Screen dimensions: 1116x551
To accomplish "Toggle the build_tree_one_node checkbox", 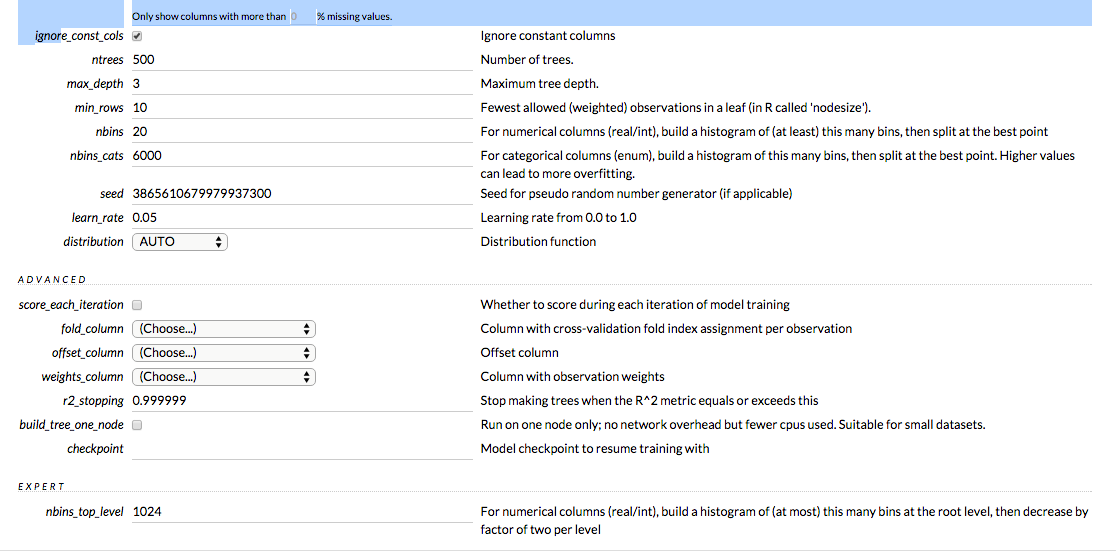I will (137, 425).
